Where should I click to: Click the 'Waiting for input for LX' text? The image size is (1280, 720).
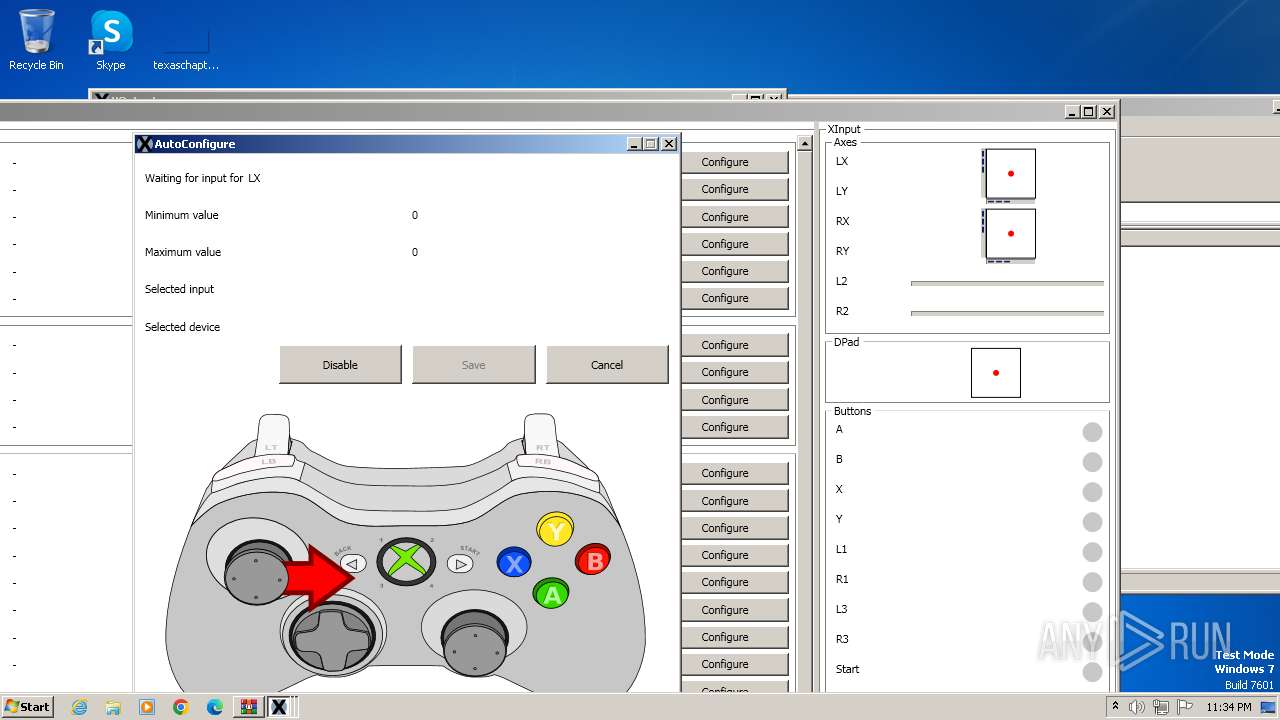[x=203, y=178]
